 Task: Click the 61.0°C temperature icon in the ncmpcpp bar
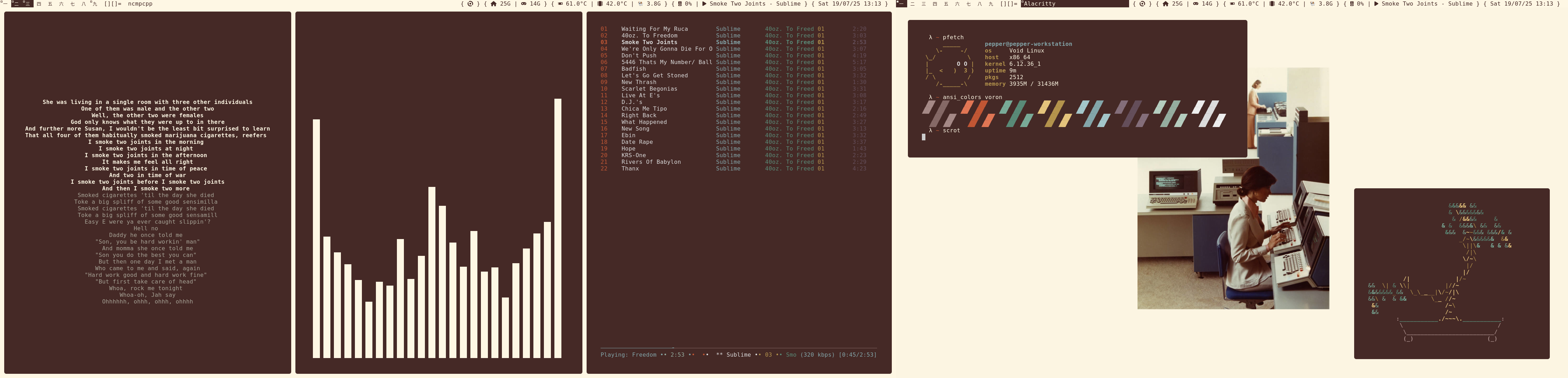560,3
